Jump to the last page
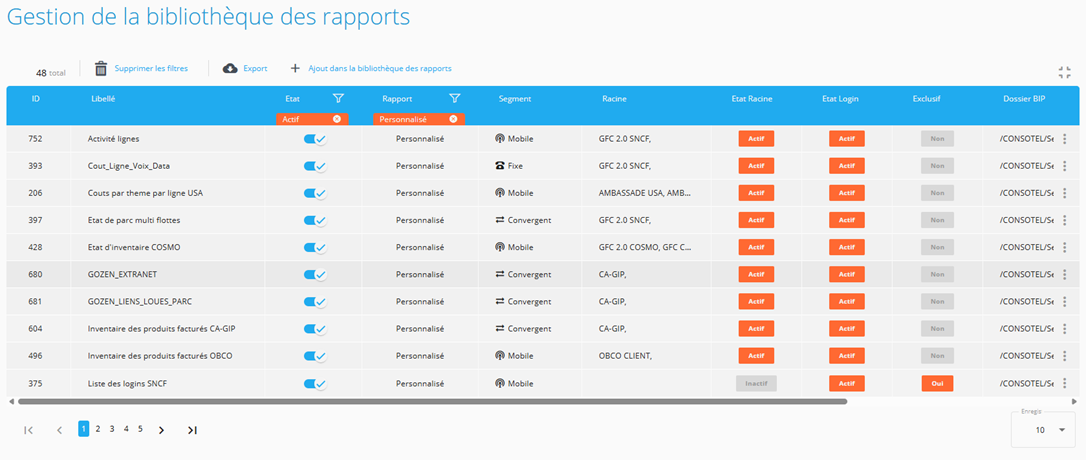Screen dimensions: 1086x460 [x=192, y=430]
